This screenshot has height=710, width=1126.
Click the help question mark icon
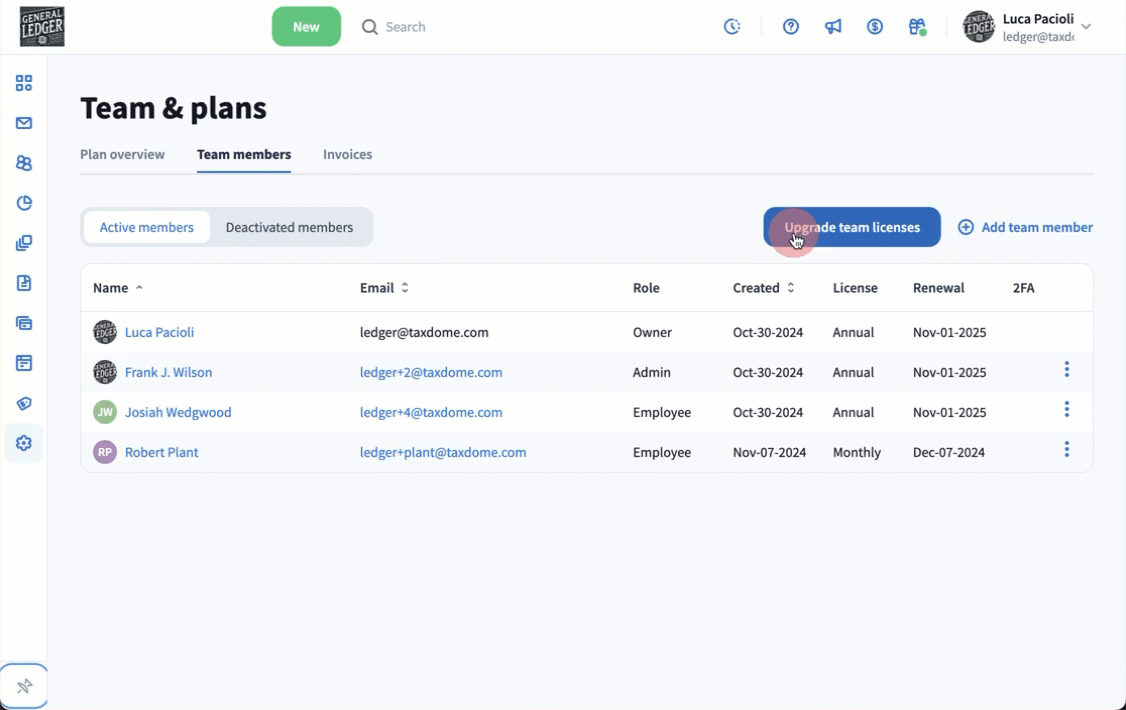pos(791,27)
